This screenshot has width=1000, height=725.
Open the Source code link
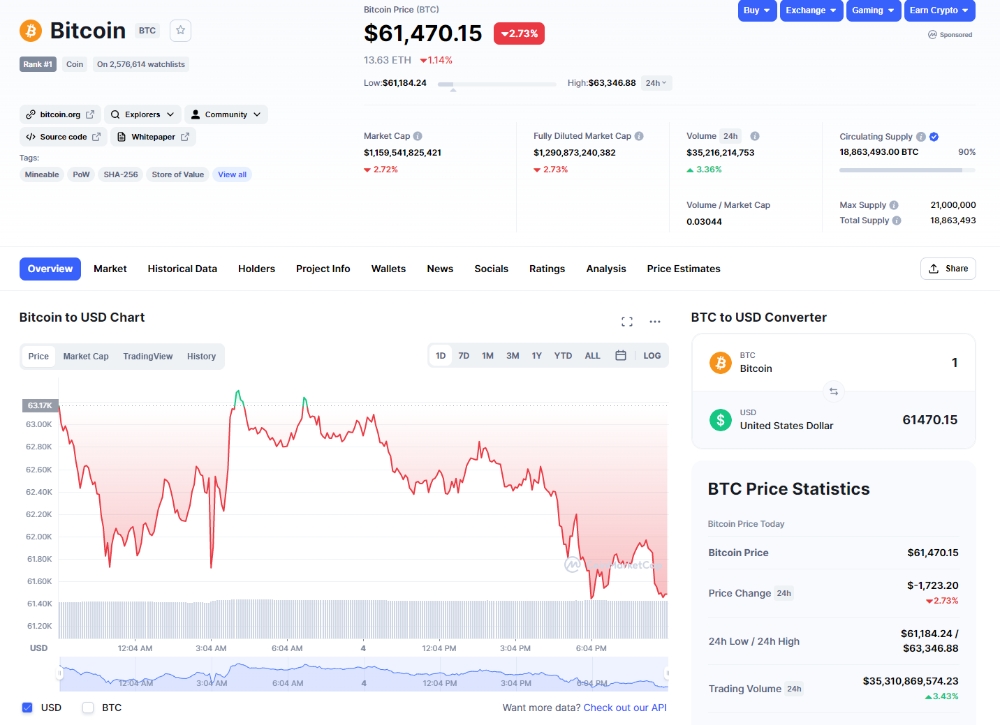coord(63,136)
